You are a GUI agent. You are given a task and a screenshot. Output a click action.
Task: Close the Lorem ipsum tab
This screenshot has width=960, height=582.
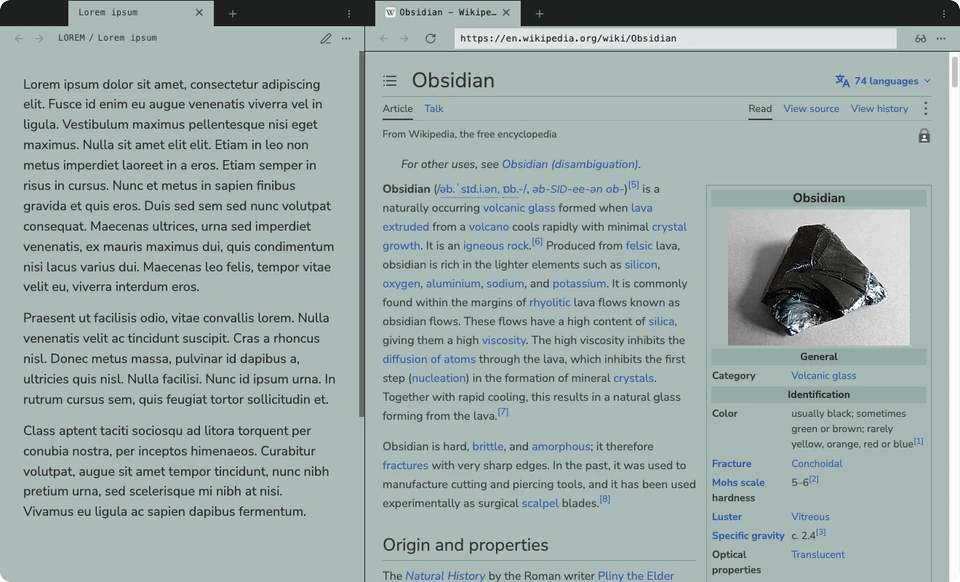[x=199, y=13]
